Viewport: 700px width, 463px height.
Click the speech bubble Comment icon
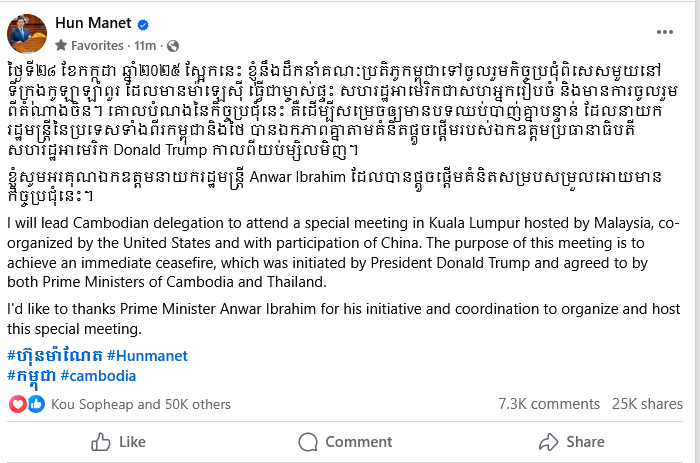pyautogui.click(x=307, y=441)
